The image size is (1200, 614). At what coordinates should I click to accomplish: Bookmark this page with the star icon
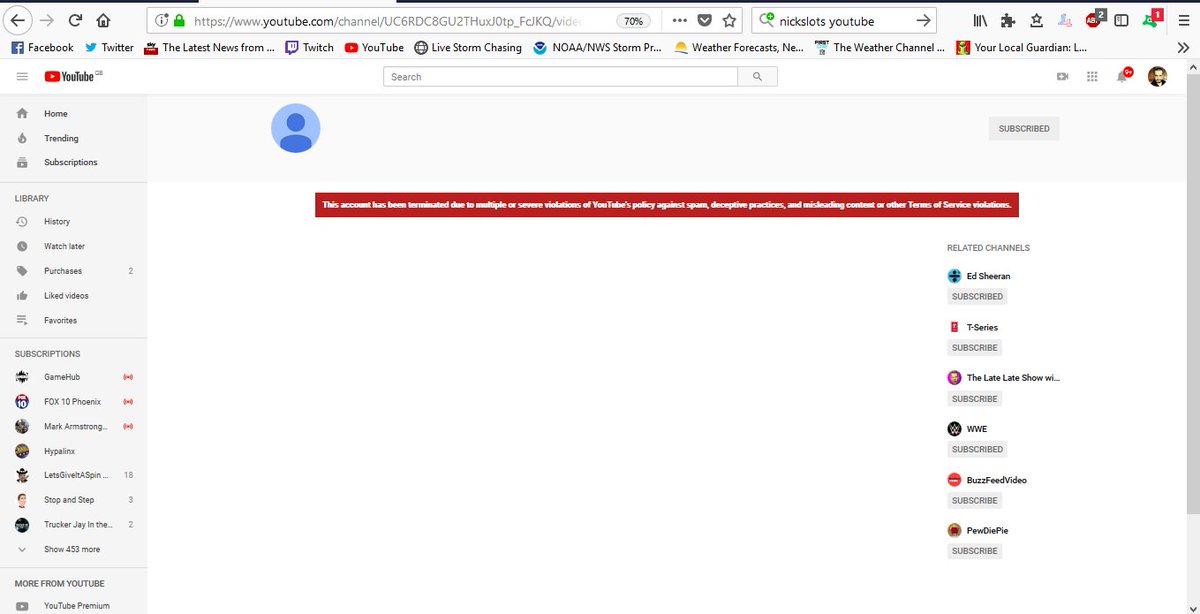point(730,21)
